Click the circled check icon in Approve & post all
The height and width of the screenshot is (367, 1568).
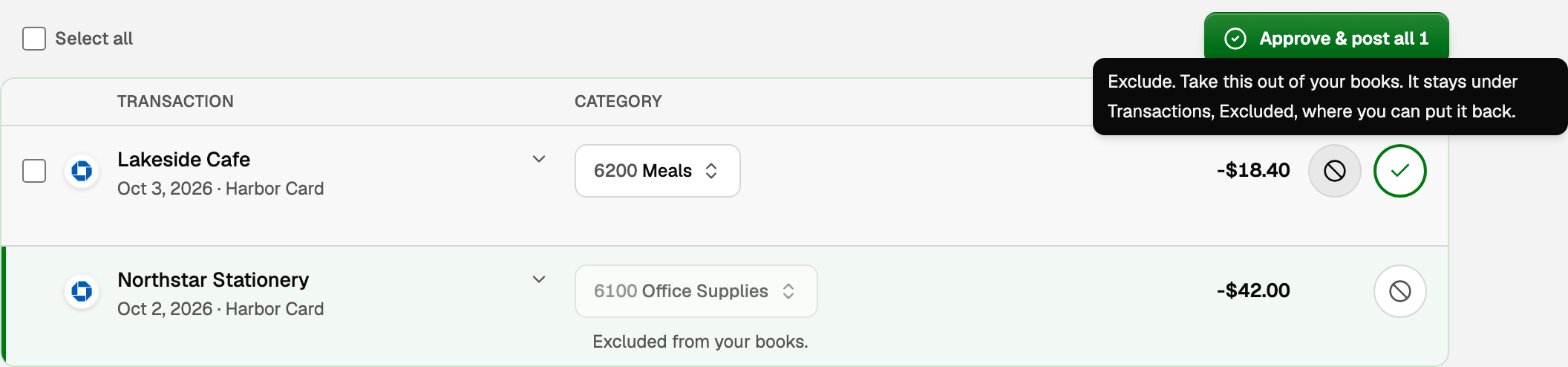pos(1235,39)
